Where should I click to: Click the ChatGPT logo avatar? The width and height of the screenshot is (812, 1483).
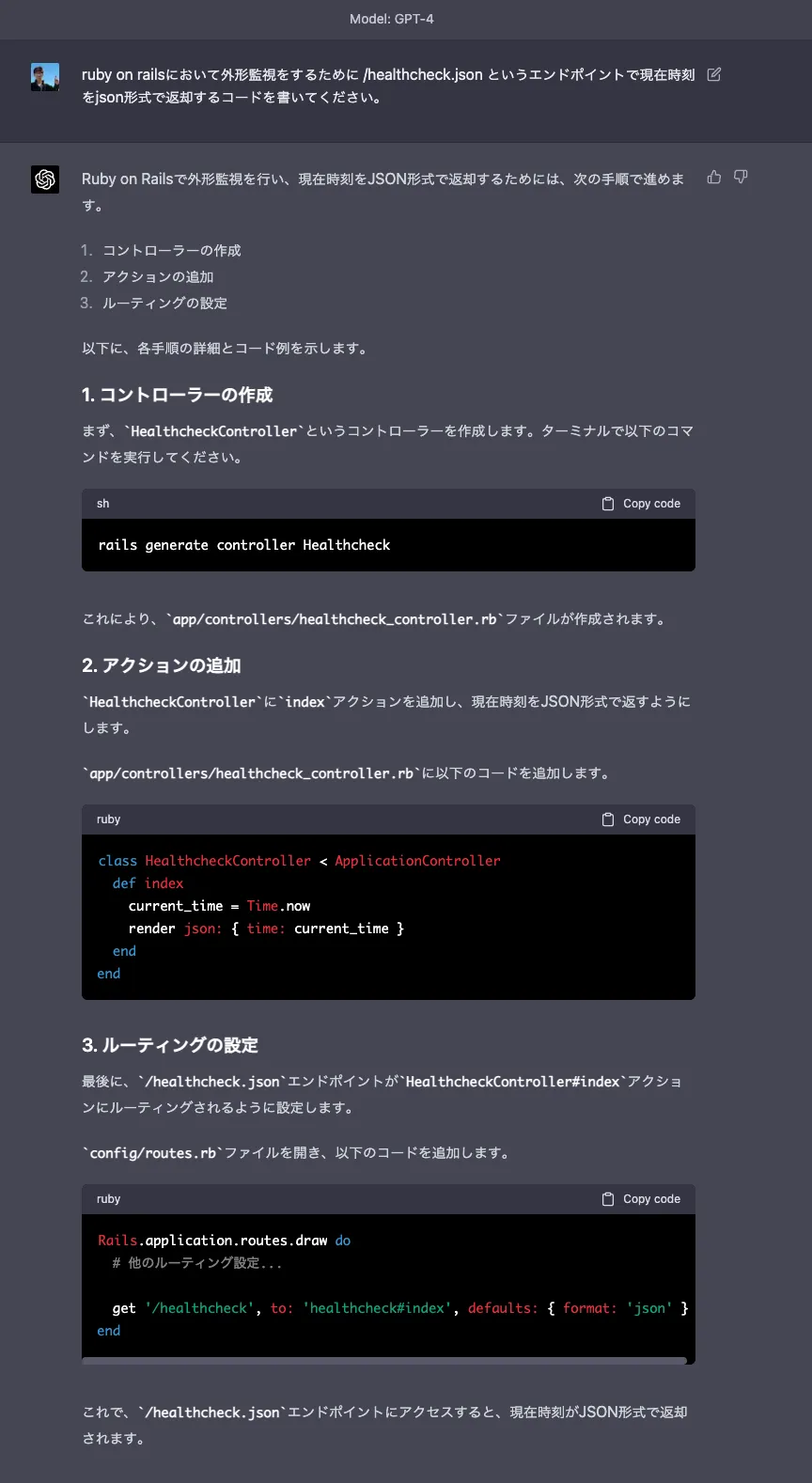[x=45, y=180]
